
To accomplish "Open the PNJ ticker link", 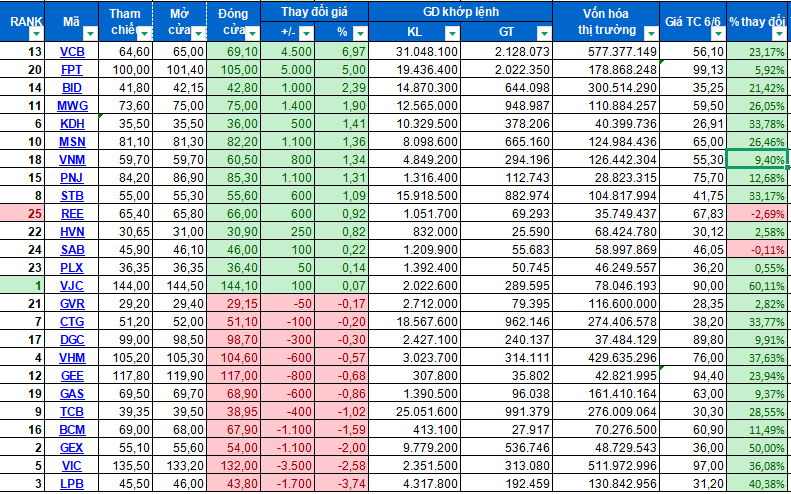I will (72, 178).
